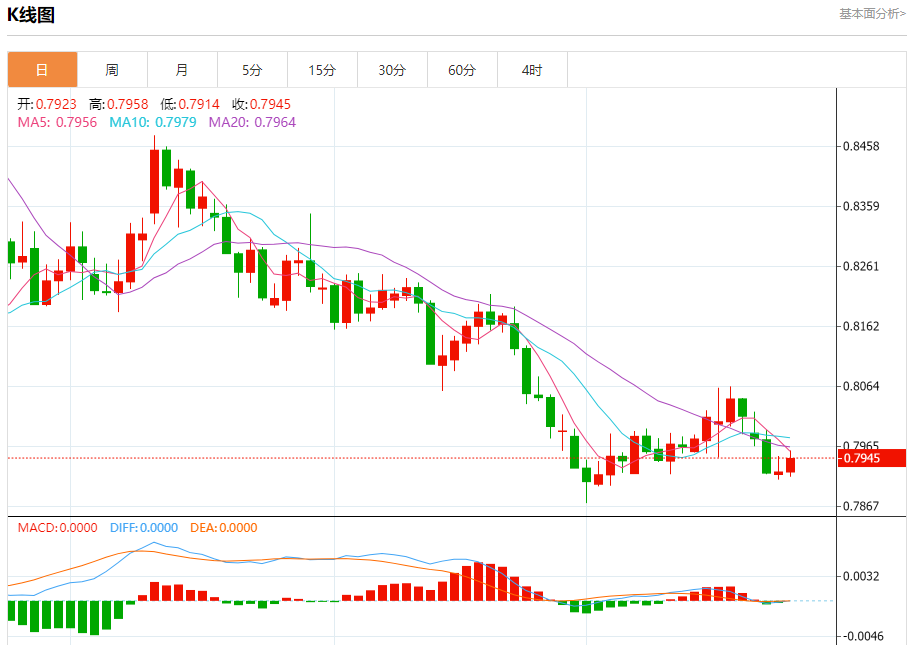Click the last red candlestick on the chart
Screen dimensions: 911x645
pos(791,465)
